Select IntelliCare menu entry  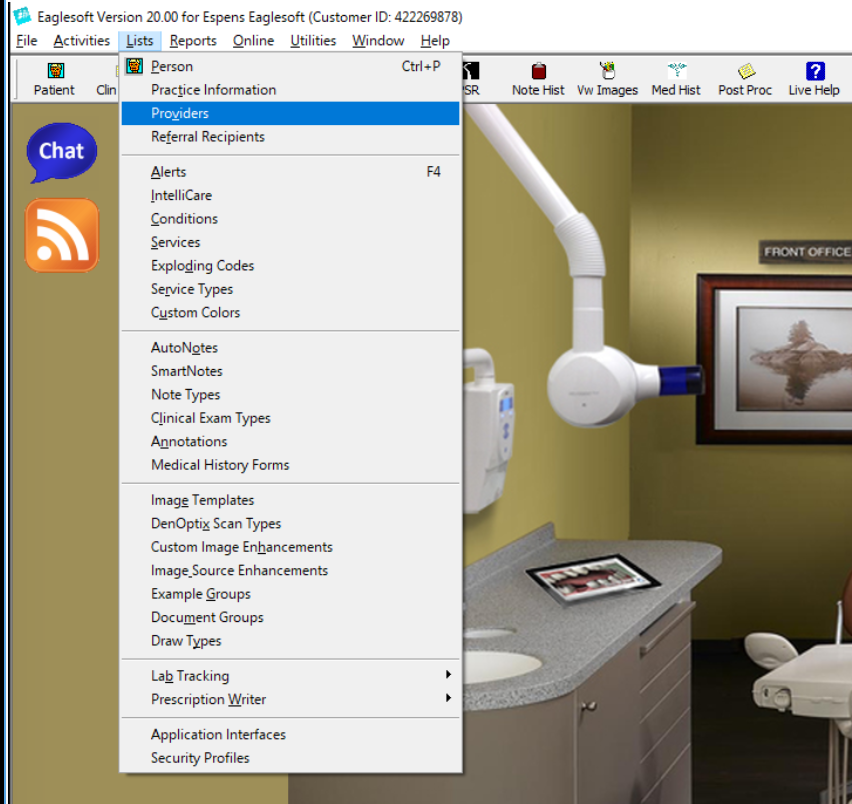click(x=290, y=195)
